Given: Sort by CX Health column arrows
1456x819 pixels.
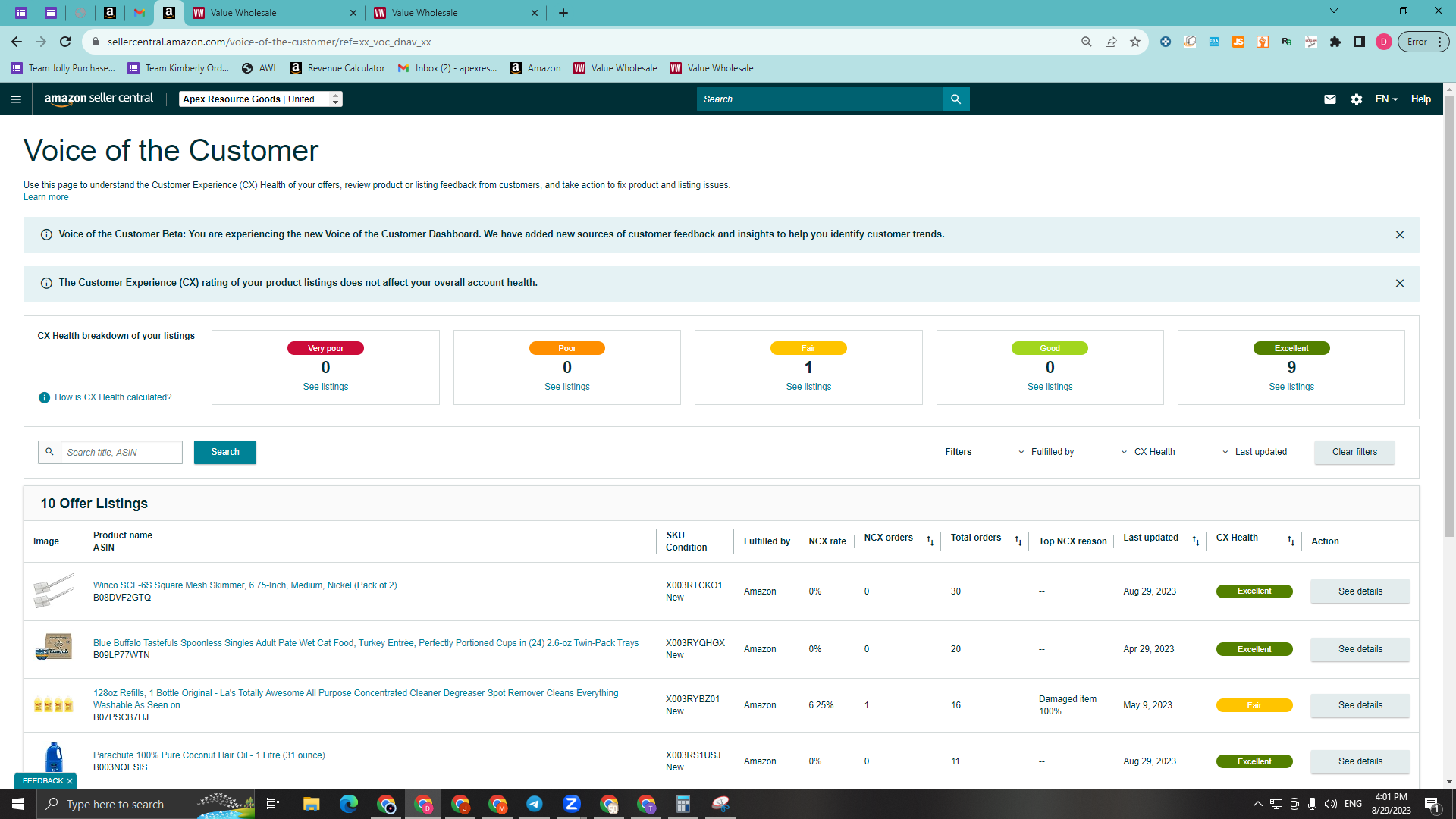Looking at the screenshot, I should tap(1291, 541).
